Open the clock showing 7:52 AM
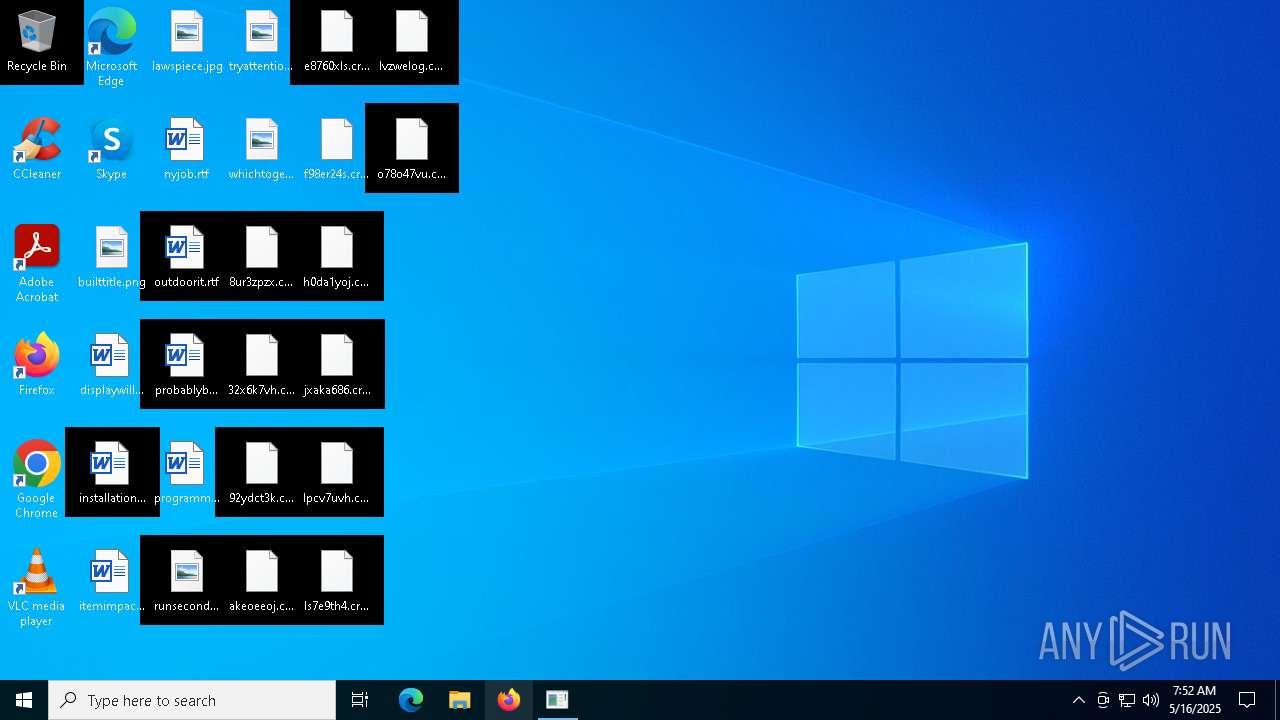The image size is (1280, 720). 1195,700
